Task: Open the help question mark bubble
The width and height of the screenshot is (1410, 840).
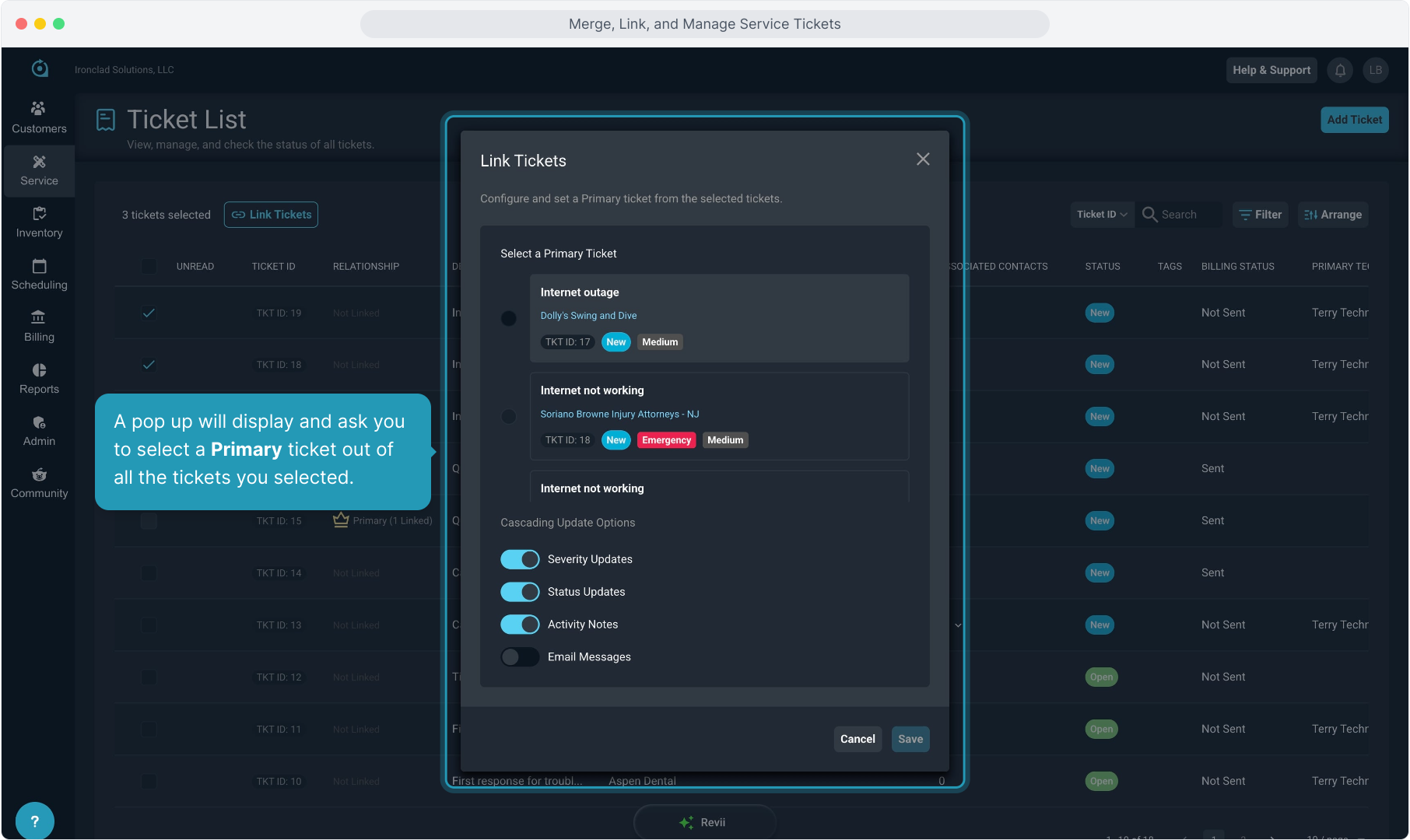Action: click(34, 821)
